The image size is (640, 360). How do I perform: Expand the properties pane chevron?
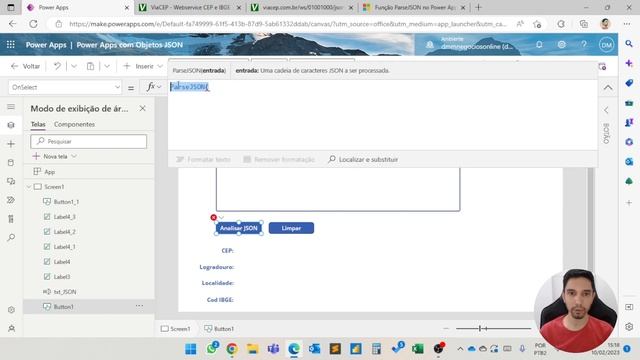pos(606,110)
